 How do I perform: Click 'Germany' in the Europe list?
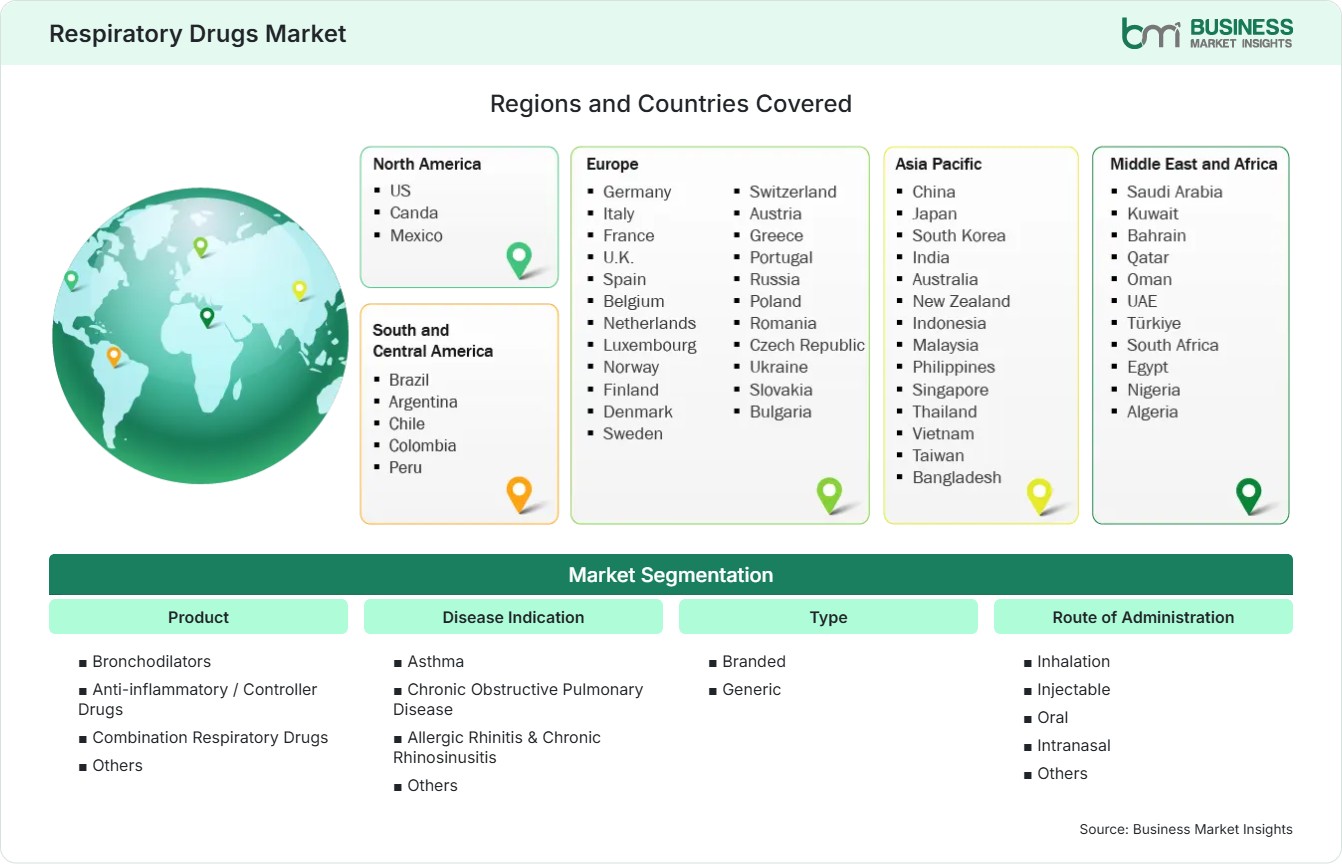click(637, 191)
